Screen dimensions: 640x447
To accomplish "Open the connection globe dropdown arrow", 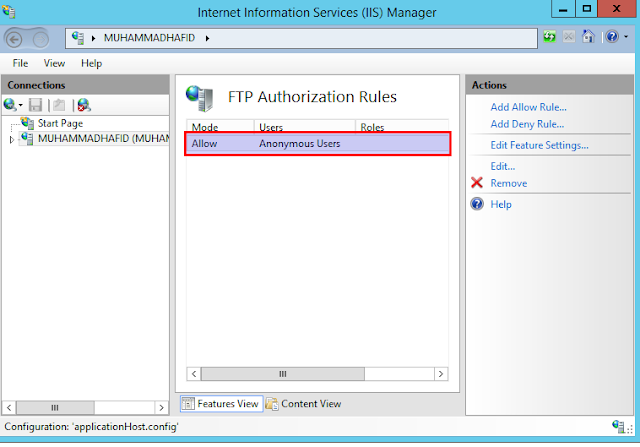I will point(20,105).
